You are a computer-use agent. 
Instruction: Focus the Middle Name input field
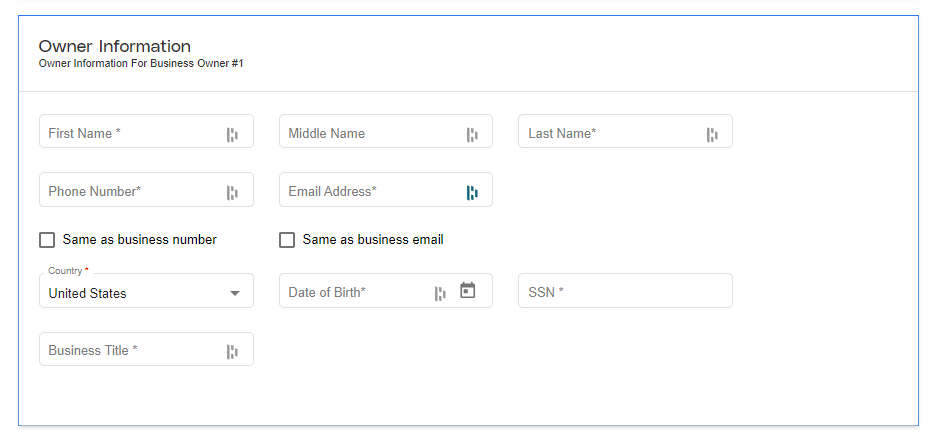(x=386, y=132)
